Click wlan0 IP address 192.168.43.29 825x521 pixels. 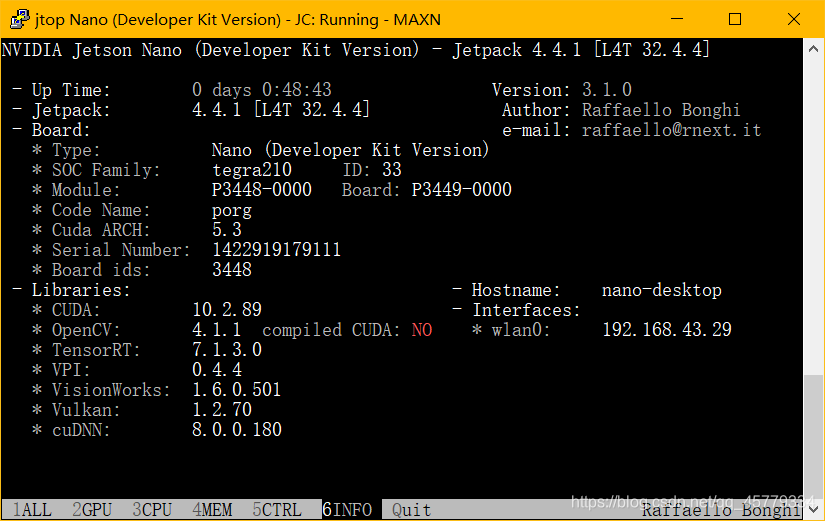667,330
